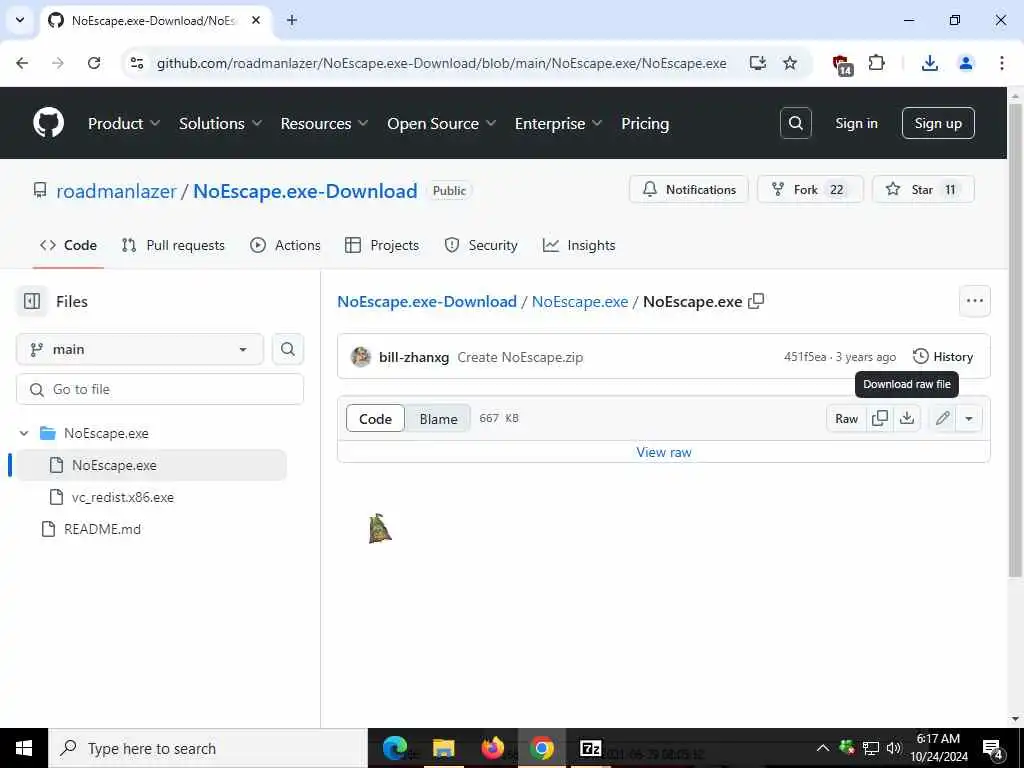Screen dimensions: 1024x768
Task: Collapse file tree side panel icon
Action: click(x=32, y=301)
